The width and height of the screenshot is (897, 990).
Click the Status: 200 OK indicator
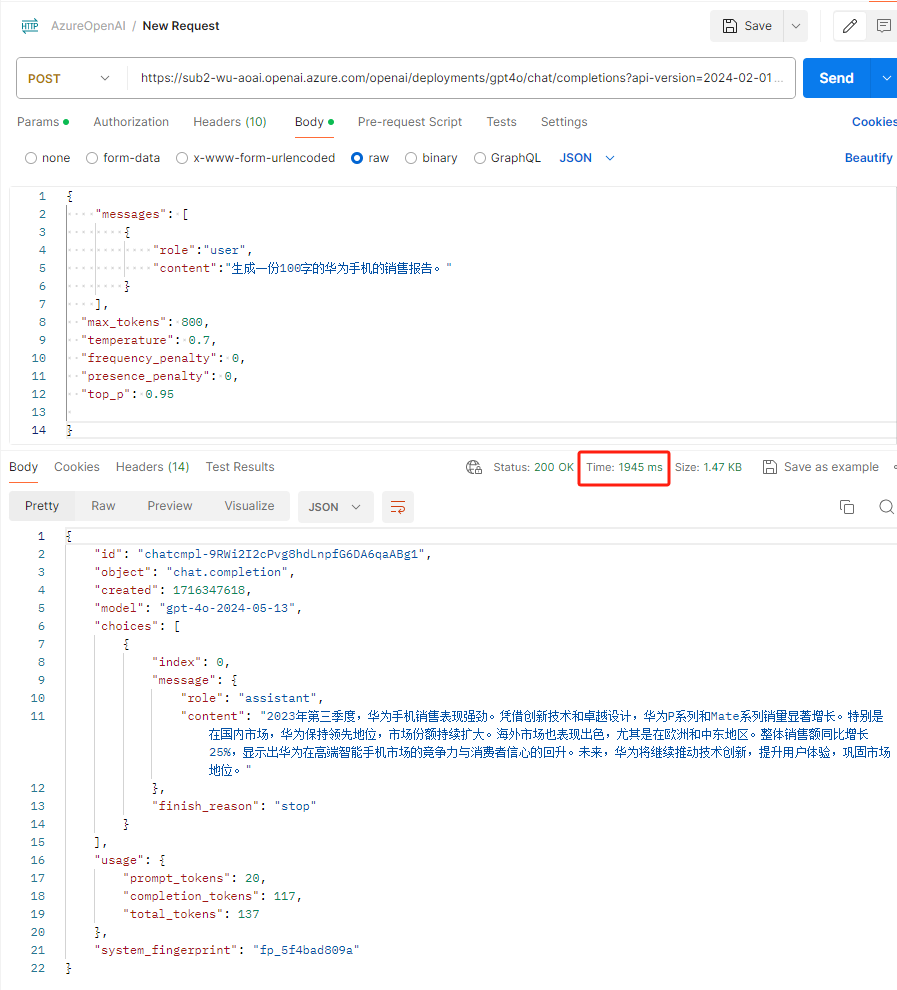coord(533,467)
